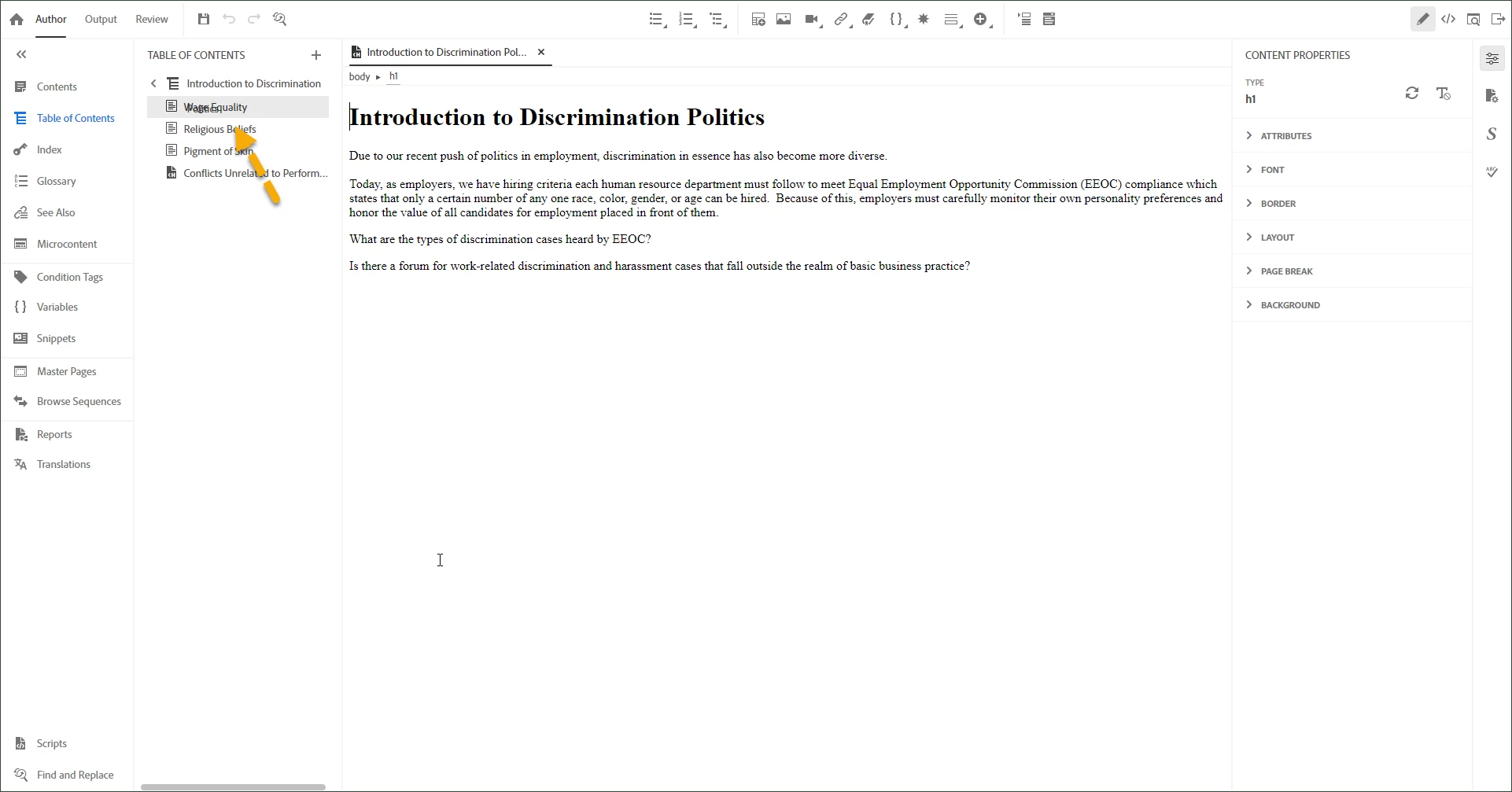The image size is (1512, 792).
Task: Click the TOC panel horizontal scrollbar
Action: tap(233, 786)
